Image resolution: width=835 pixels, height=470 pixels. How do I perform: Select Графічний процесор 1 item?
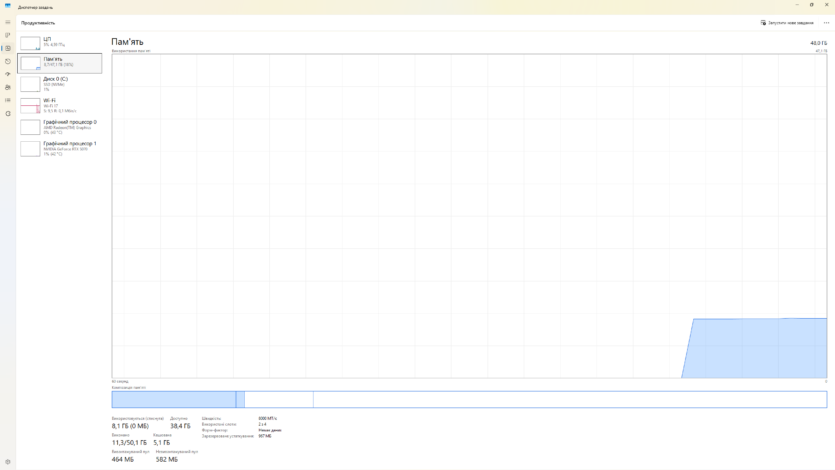pos(60,147)
